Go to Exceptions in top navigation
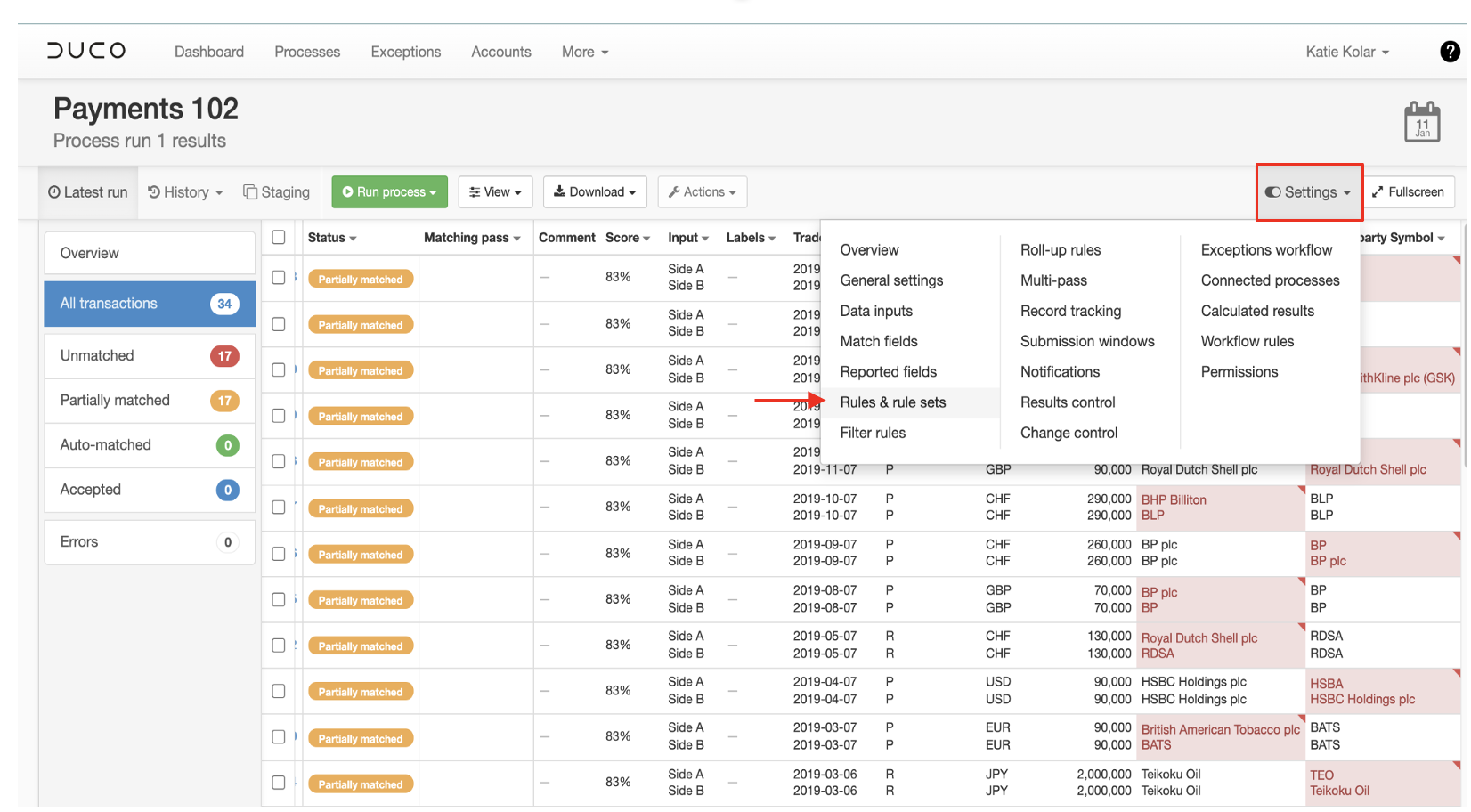This screenshot has width=1471, height=812. (406, 52)
